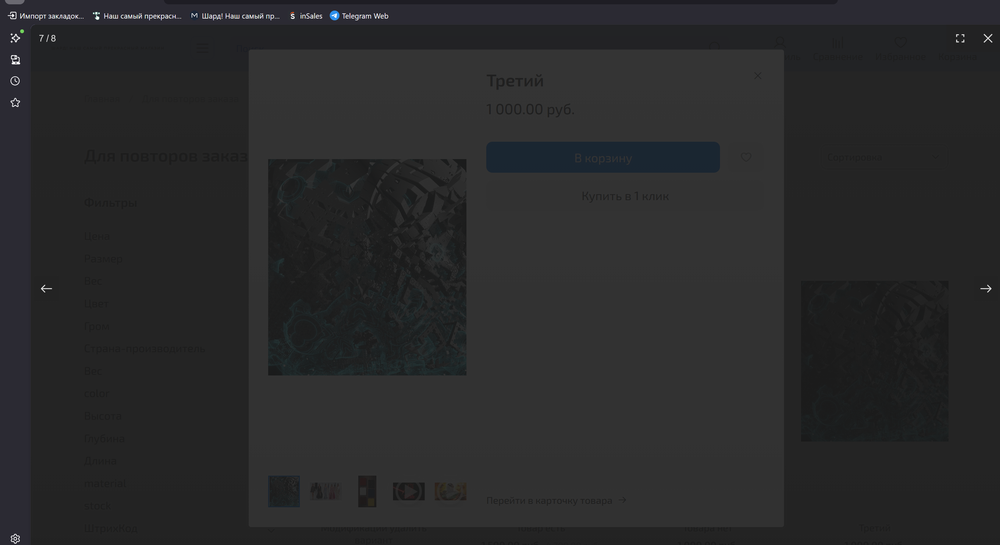Expand the stock filter
The height and width of the screenshot is (545, 1000).
(98, 505)
